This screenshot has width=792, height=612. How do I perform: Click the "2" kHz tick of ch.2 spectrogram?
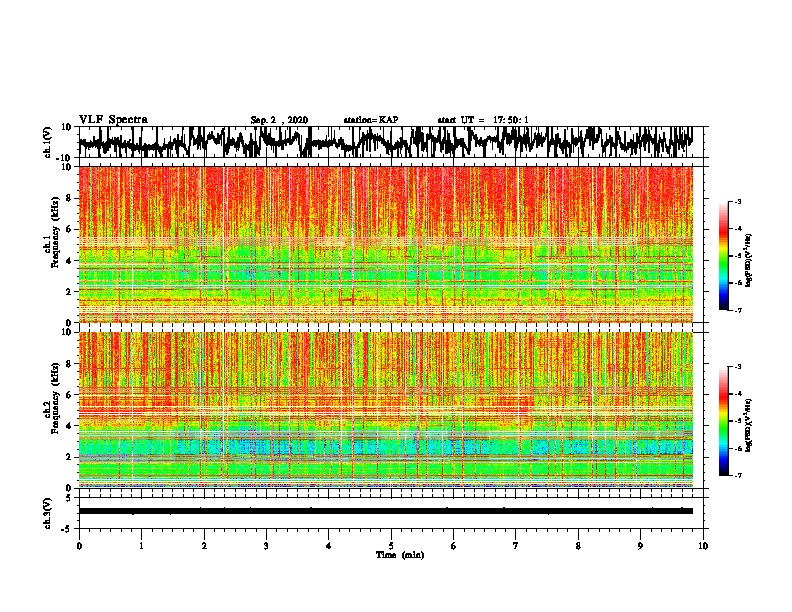coord(70,457)
